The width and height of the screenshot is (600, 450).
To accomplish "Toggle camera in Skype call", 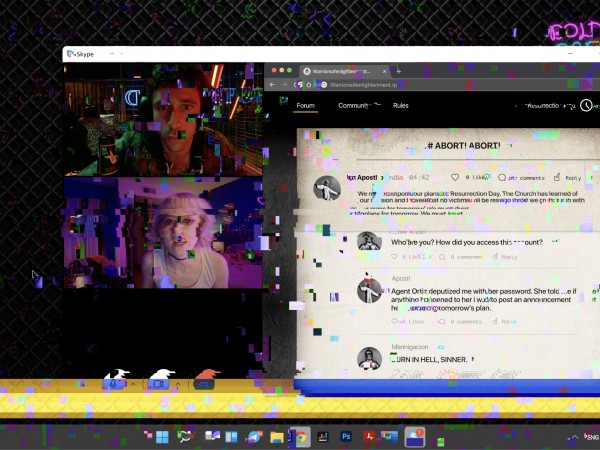I will [160, 382].
